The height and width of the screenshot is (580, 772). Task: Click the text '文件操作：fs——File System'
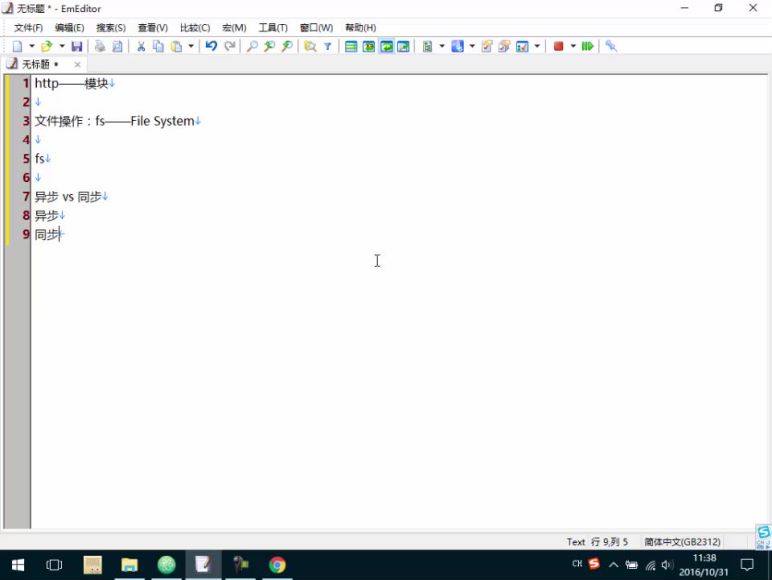(114, 121)
